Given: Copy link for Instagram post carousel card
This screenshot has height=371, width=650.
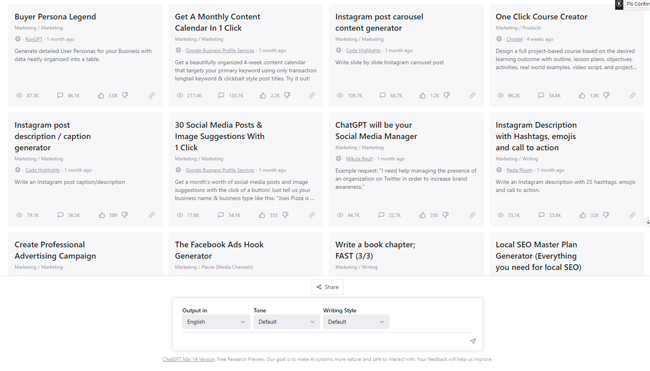Looking at the screenshot, I should click(x=472, y=95).
